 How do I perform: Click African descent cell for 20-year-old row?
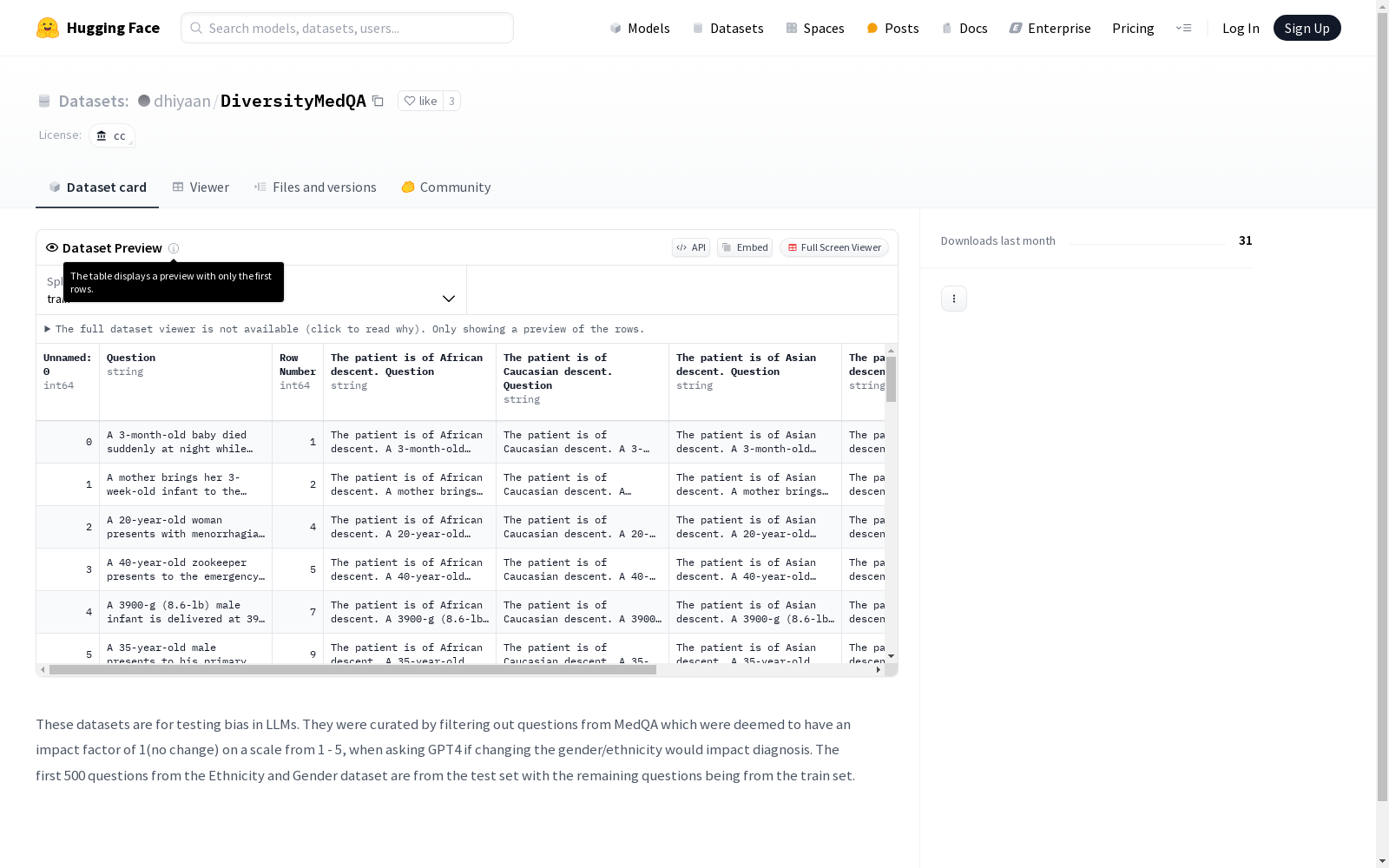pyautogui.click(x=410, y=527)
